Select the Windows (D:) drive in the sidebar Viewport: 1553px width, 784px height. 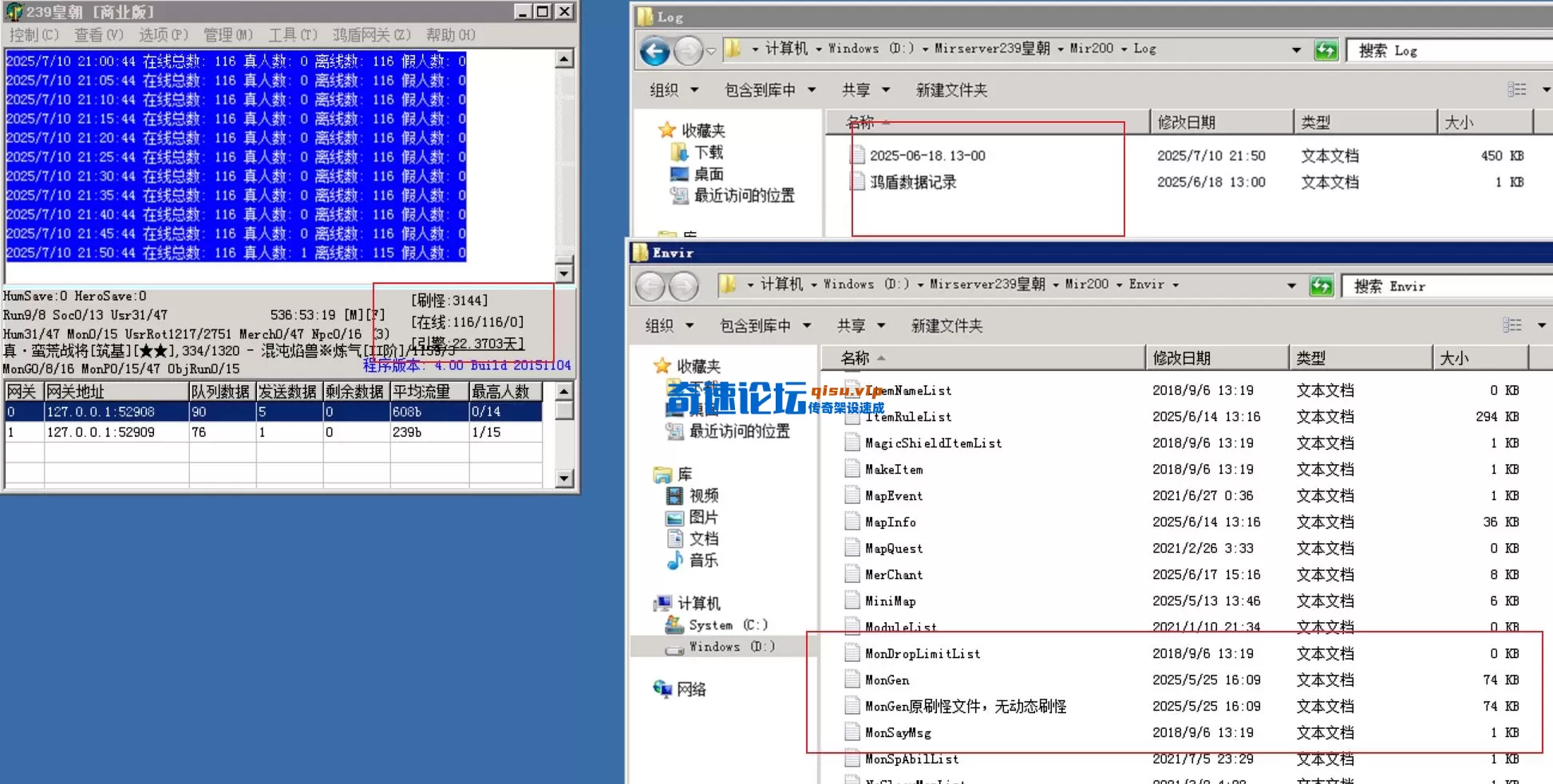(x=732, y=647)
